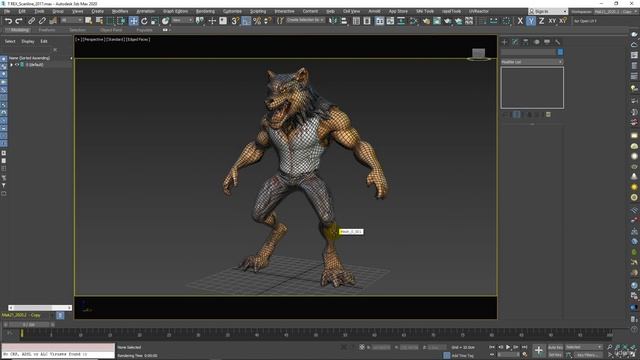Viewport: 640px width, 360px height.
Task: Toggle Set Key mode
Action: coord(555,355)
